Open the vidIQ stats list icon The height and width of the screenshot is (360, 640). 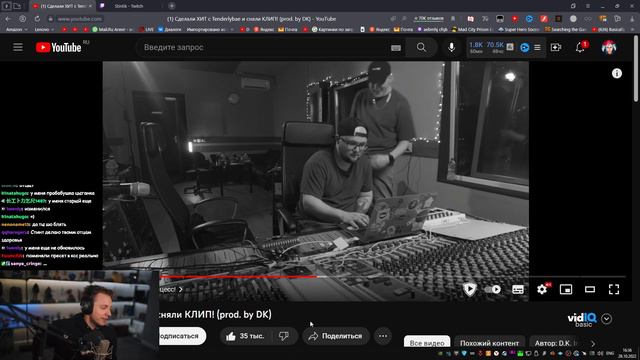pos(537,48)
